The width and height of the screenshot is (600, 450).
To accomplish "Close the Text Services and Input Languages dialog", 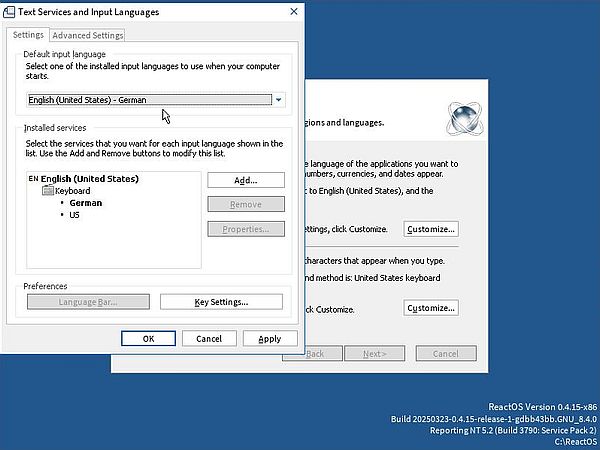I will point(292,11).
